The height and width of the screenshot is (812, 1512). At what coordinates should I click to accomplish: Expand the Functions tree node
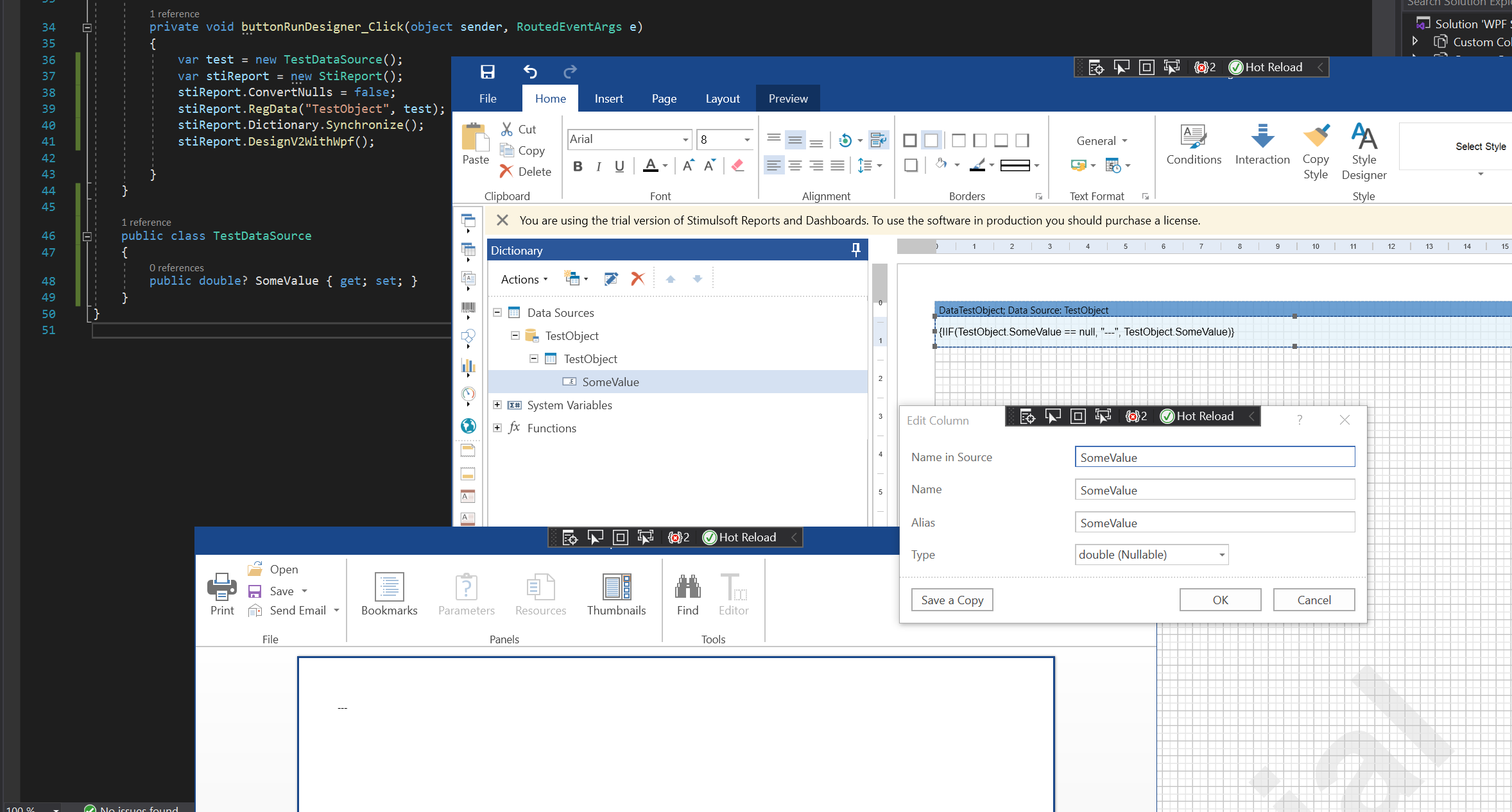(x=497, y=428)
